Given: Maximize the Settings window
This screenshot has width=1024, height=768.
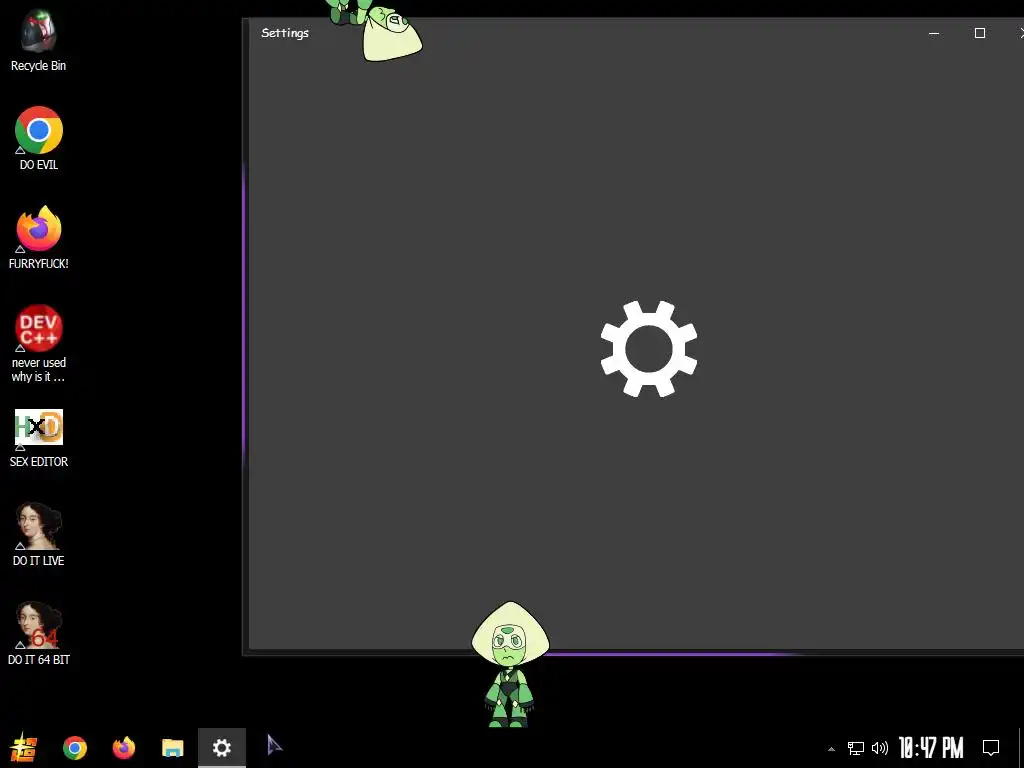Looking at the screenshot, I should point(980,33).
